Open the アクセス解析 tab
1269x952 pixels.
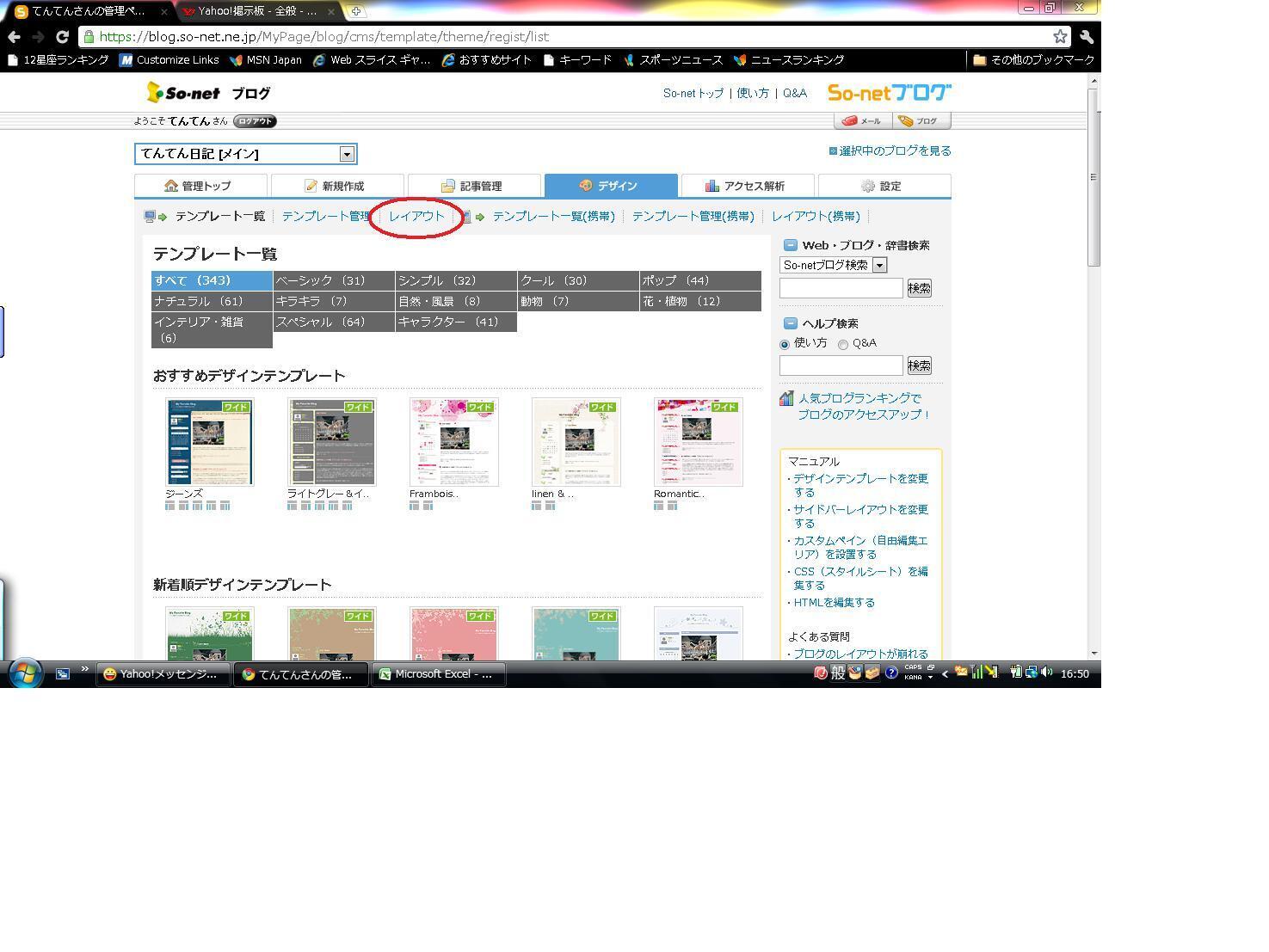coord(748,186)
